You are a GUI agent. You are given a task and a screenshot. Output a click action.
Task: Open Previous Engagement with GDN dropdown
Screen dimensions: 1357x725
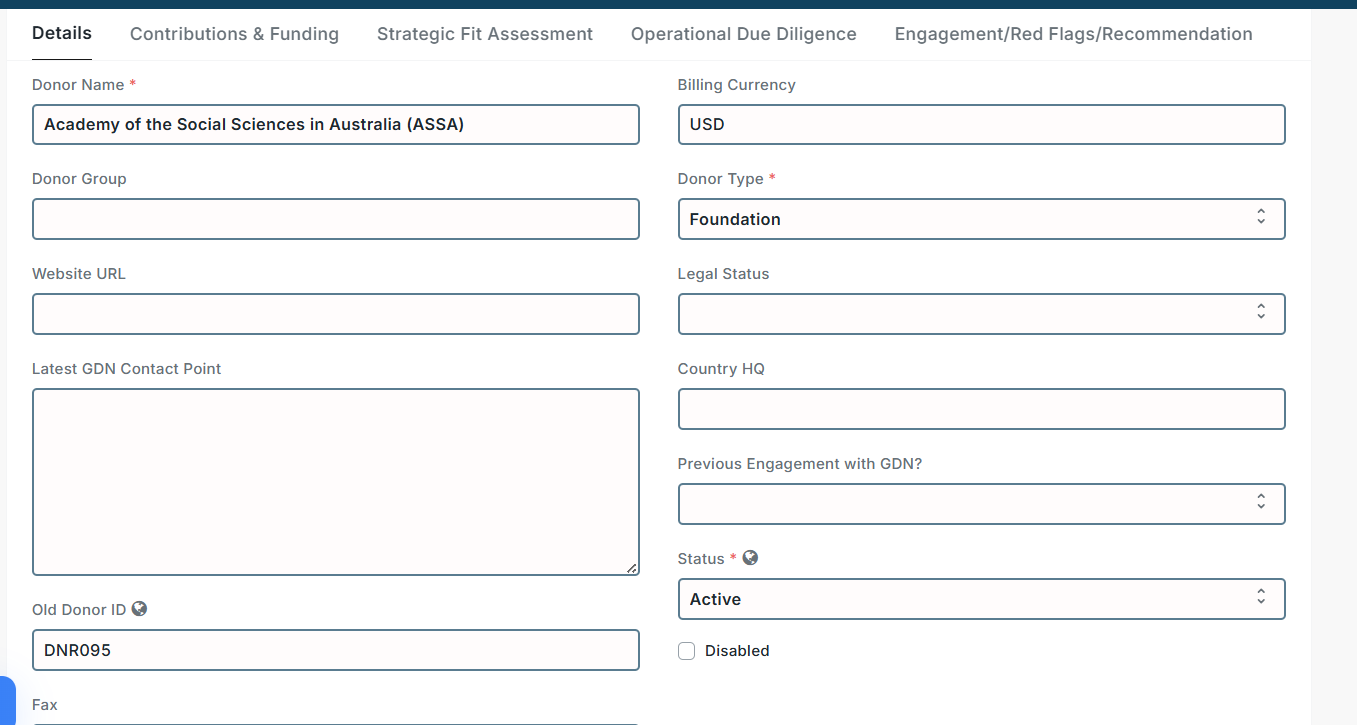pyautogui.click(x=980, y=504)
